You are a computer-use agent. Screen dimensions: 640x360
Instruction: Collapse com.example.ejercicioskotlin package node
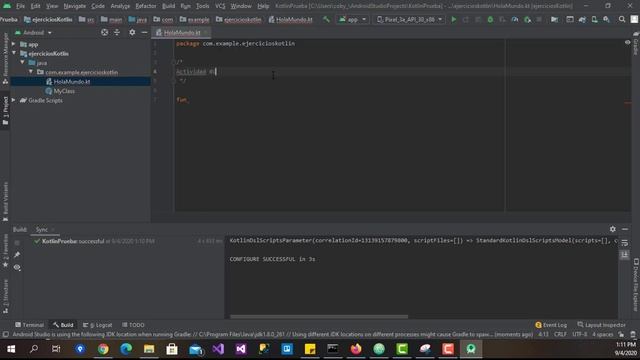coord(31,72)
